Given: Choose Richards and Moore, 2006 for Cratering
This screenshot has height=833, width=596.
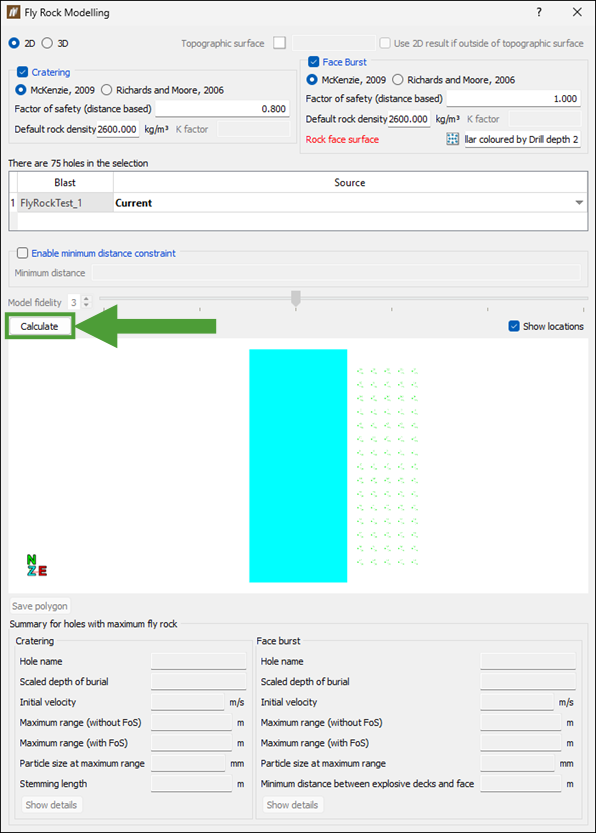Looking at the screenshot, I should [x=107, y=90].
